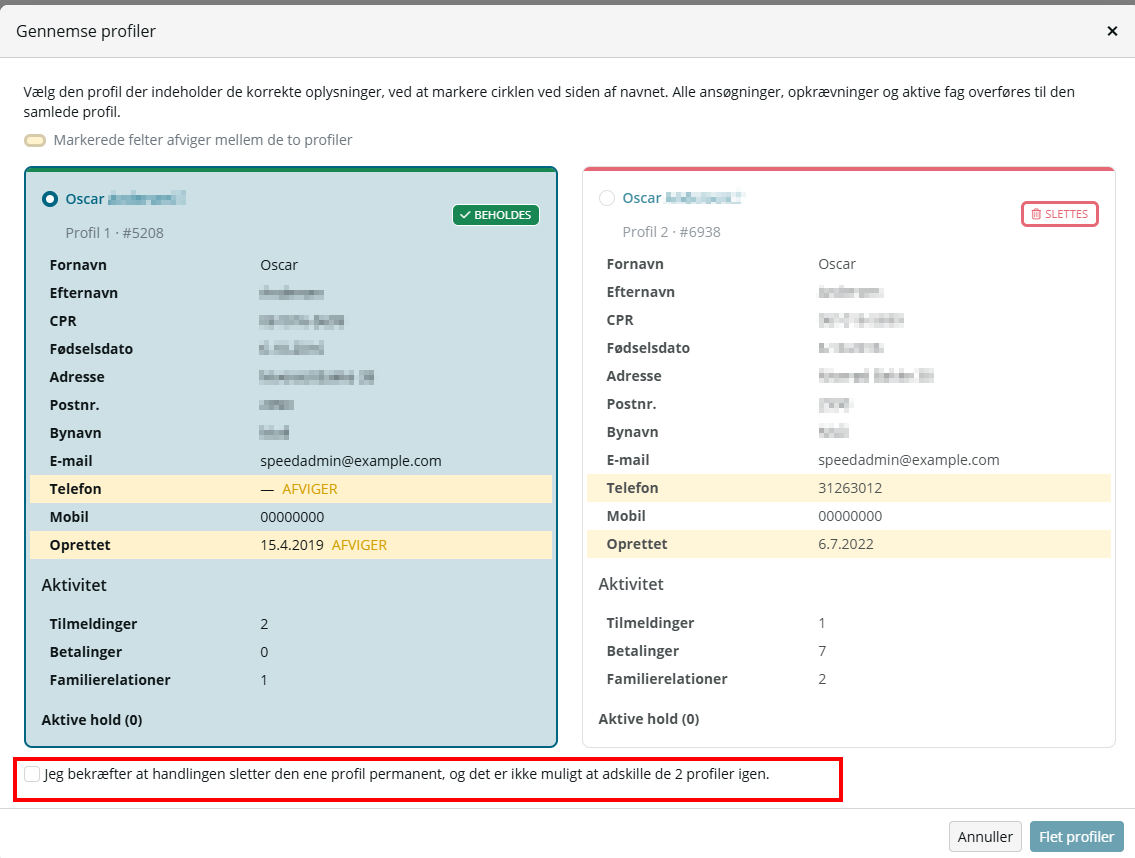Click the Aktivitet heading in Profil 2
The image size is (1135, 858).
[x=630, y=584]
